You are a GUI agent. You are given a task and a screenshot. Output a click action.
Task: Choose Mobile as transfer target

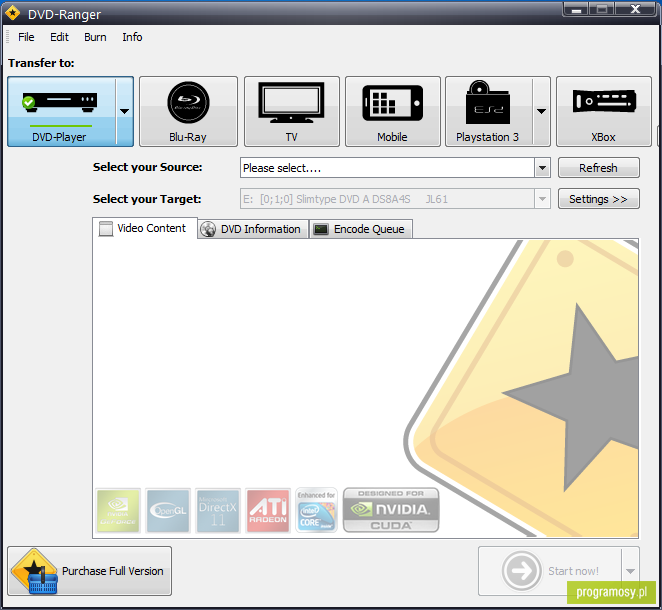point(393,111)
